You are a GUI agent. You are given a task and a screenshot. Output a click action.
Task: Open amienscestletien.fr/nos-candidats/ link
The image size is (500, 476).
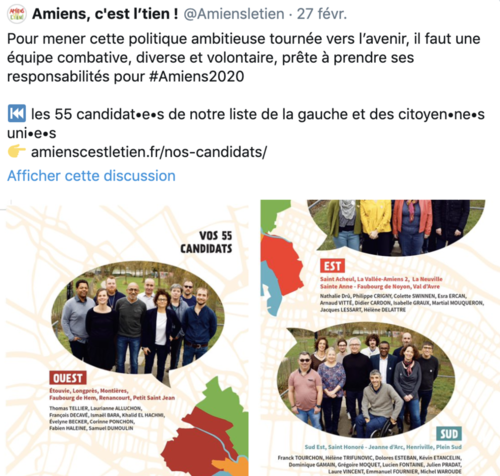(149, 152)
